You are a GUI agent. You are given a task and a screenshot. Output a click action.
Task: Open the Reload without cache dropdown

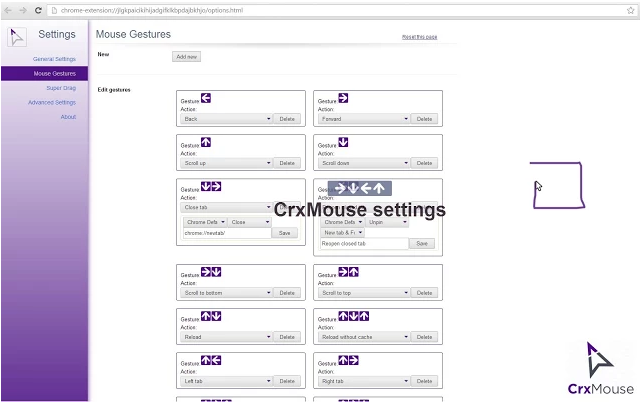click(363, 337)
